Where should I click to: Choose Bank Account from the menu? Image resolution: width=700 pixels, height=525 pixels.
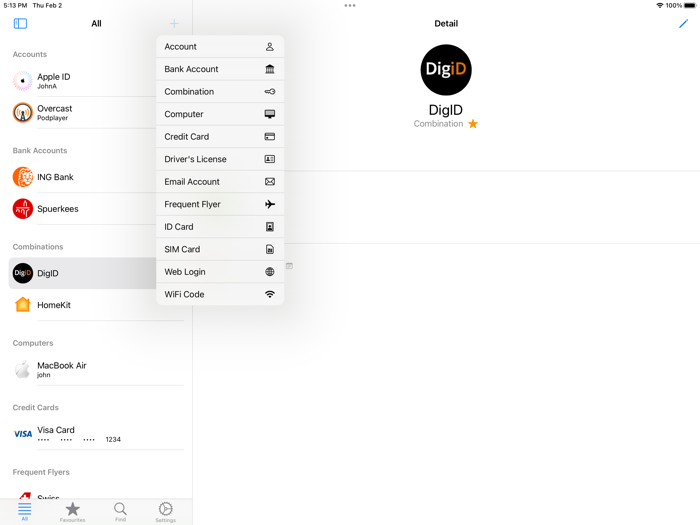pos(220,69)
